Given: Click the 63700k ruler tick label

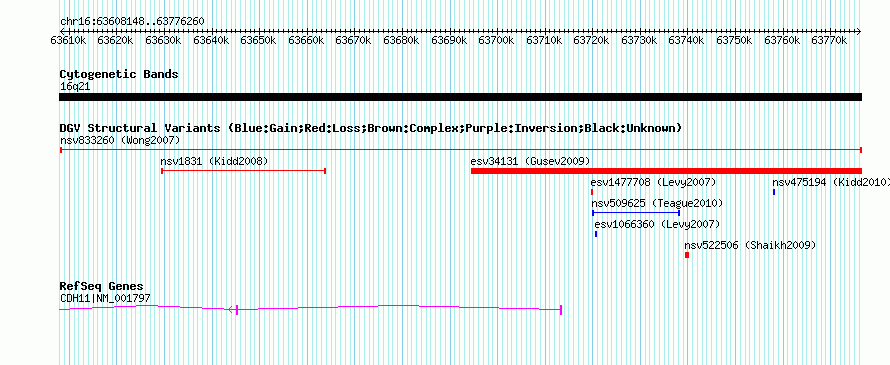Looking at the screenshot, I should click(x=497, y=40).
